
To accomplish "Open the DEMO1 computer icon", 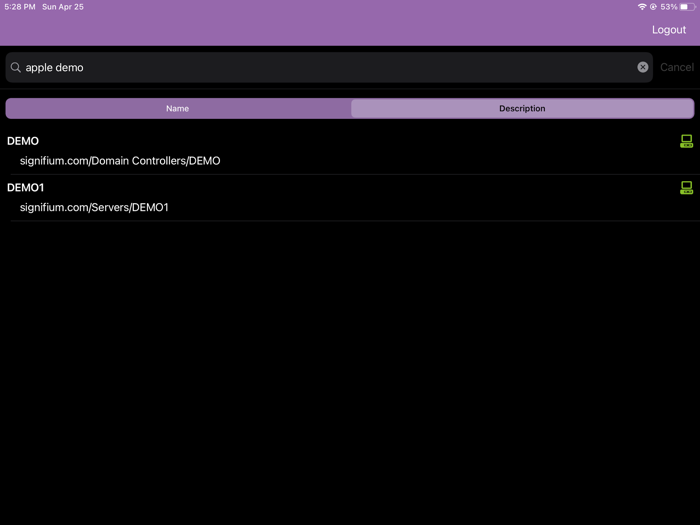I will click(x=686, y=188).
